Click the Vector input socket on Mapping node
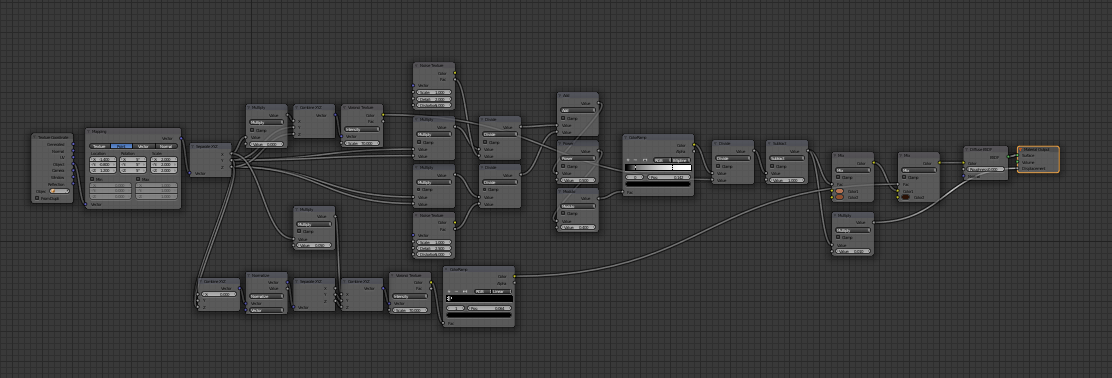Viewport: 1112px width, 378px height. pyautogui.click(x=85, y=204)
